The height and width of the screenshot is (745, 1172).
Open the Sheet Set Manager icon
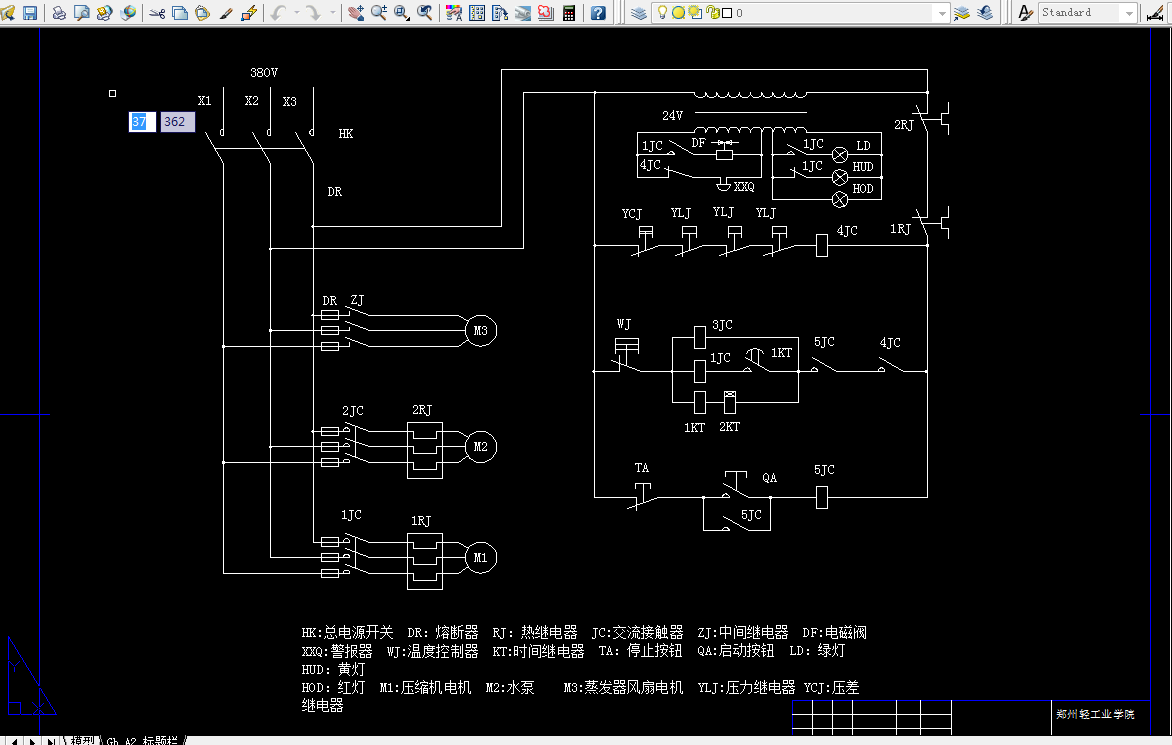523,13
